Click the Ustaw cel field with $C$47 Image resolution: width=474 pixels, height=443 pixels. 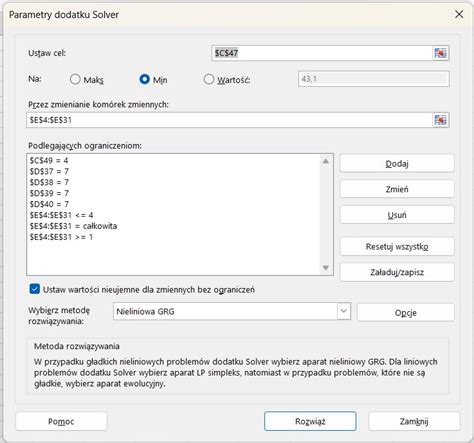click(322, 53)
